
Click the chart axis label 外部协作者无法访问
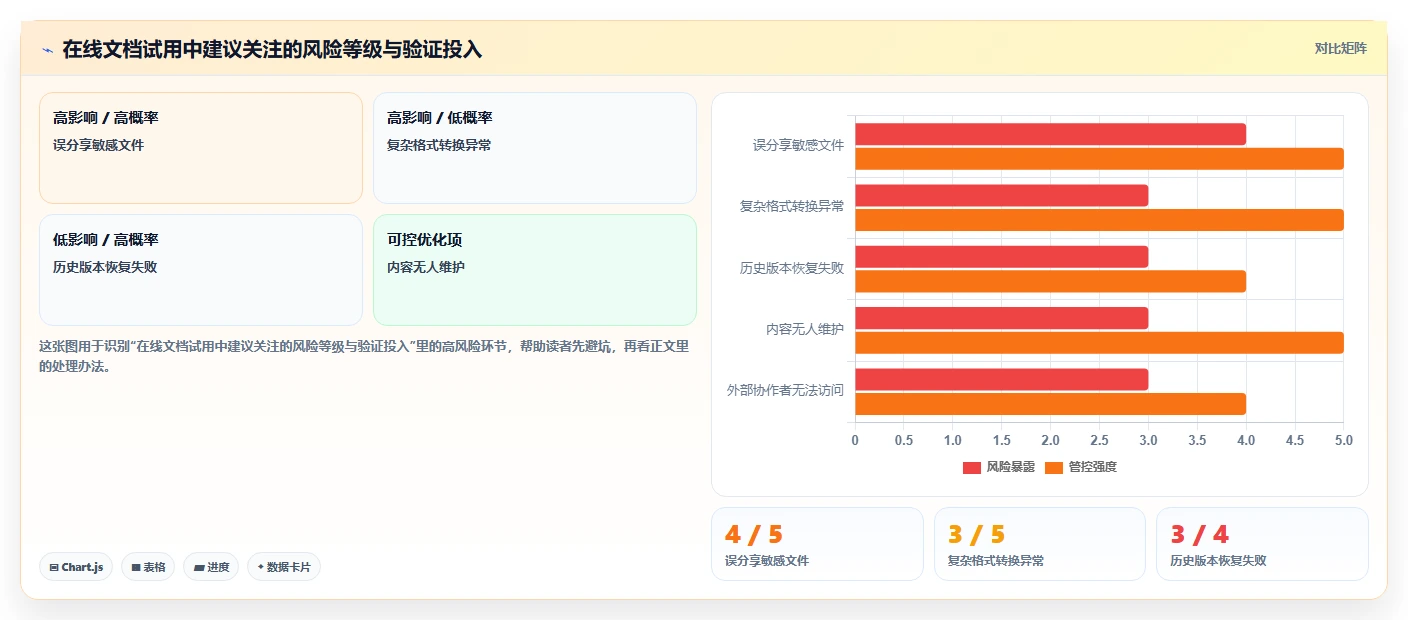(x=785, y=391)
